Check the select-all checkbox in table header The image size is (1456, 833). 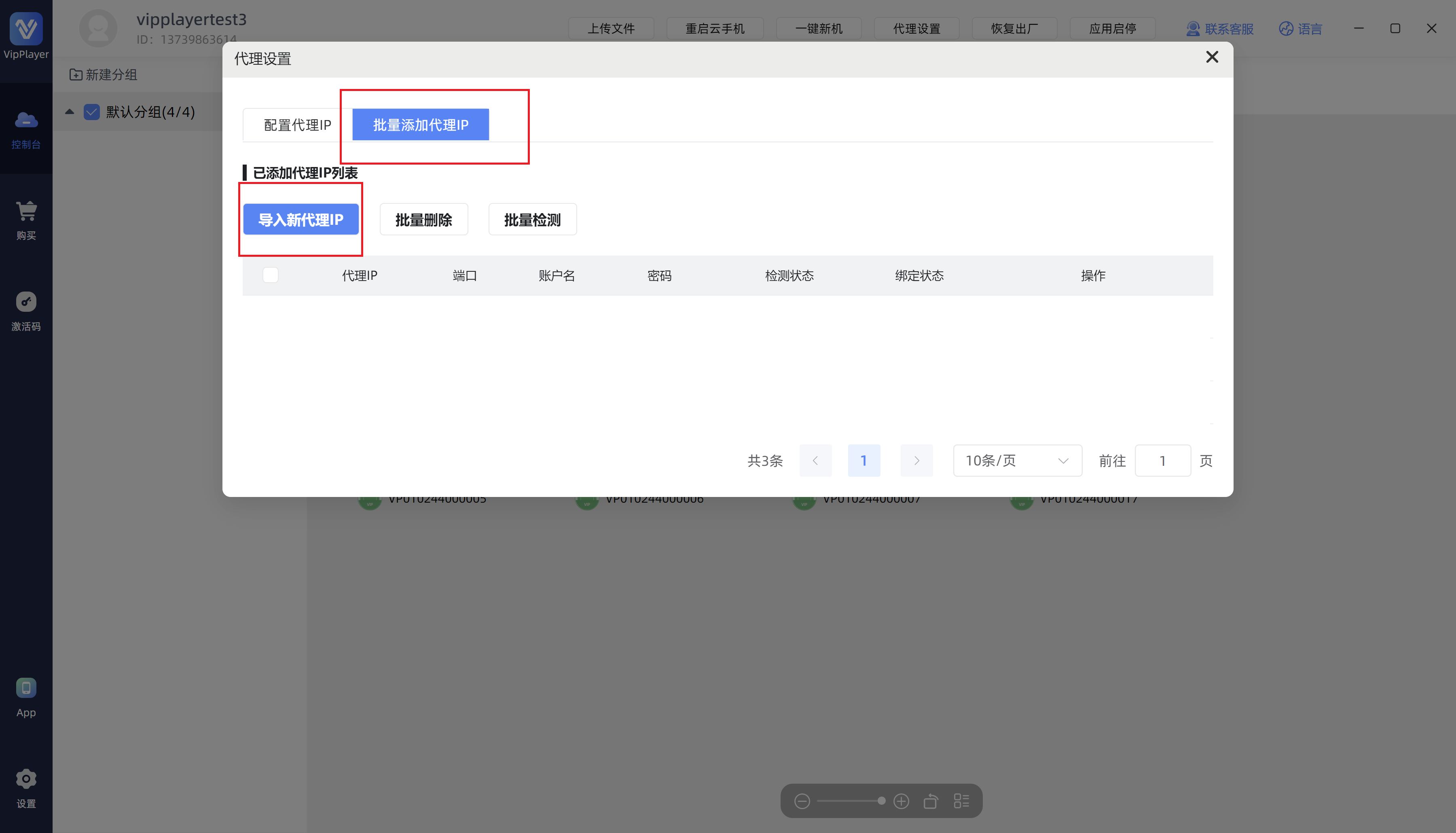click(270, 275)
